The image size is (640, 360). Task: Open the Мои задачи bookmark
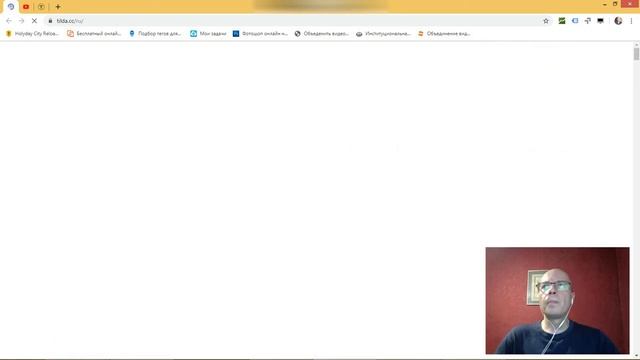pyautogui.click(x=208, y=33)
